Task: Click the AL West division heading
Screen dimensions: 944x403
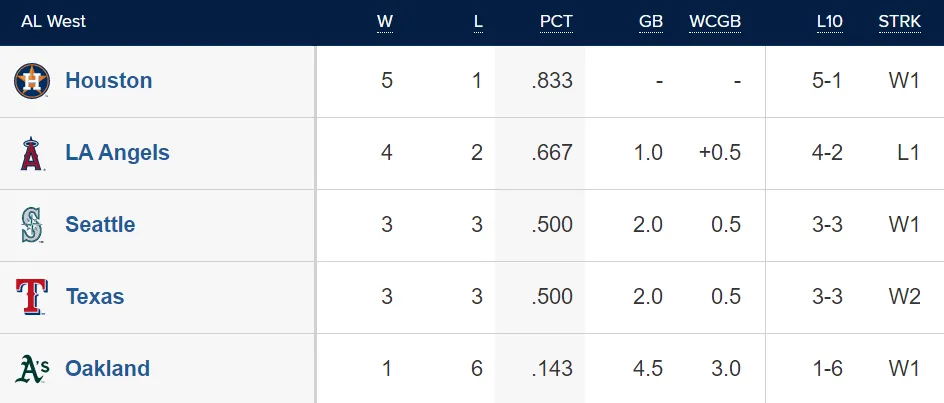Action: [53, 22]
